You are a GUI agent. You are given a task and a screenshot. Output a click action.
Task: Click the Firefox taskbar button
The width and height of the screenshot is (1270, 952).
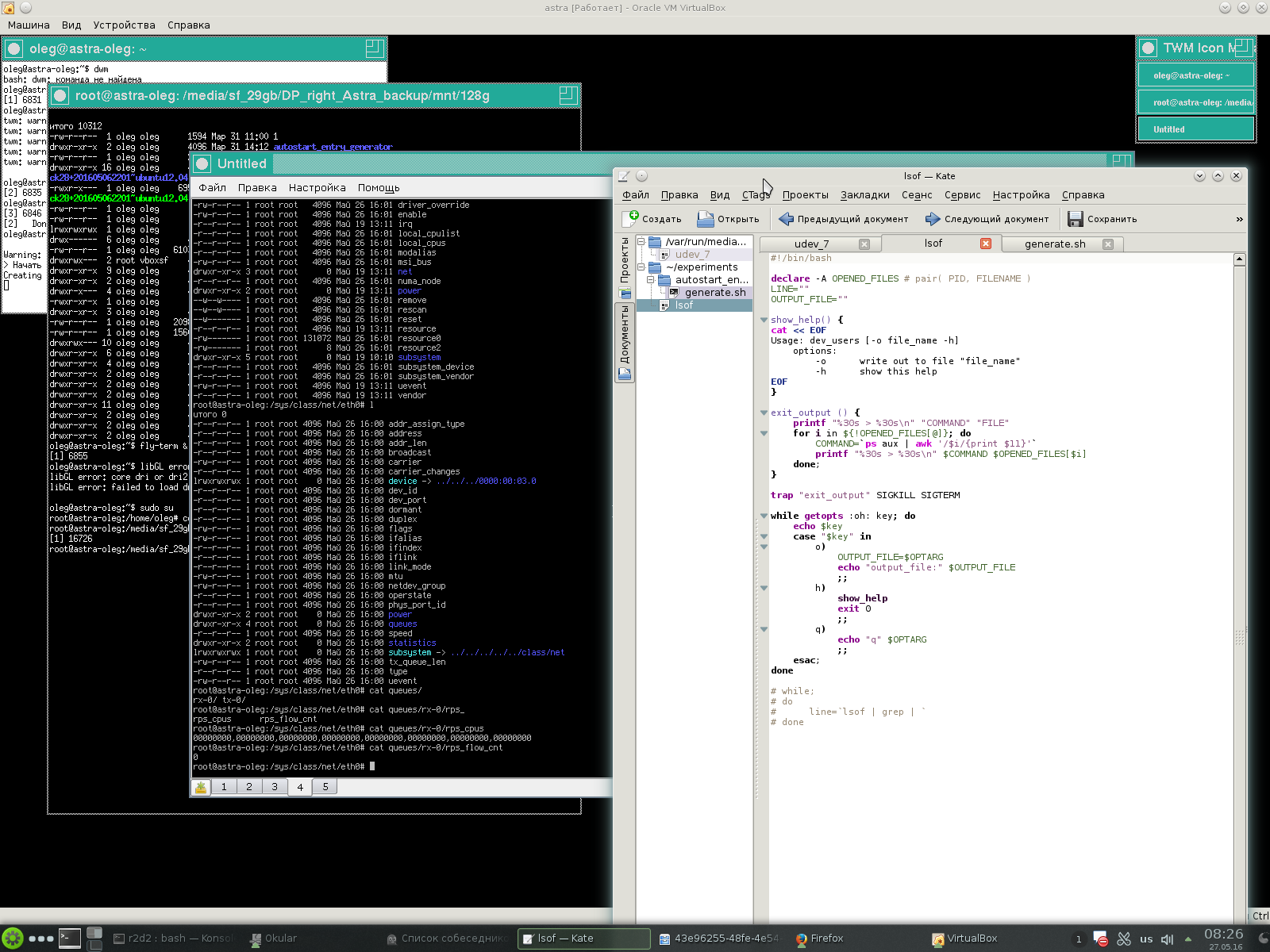tap(820, 939)
